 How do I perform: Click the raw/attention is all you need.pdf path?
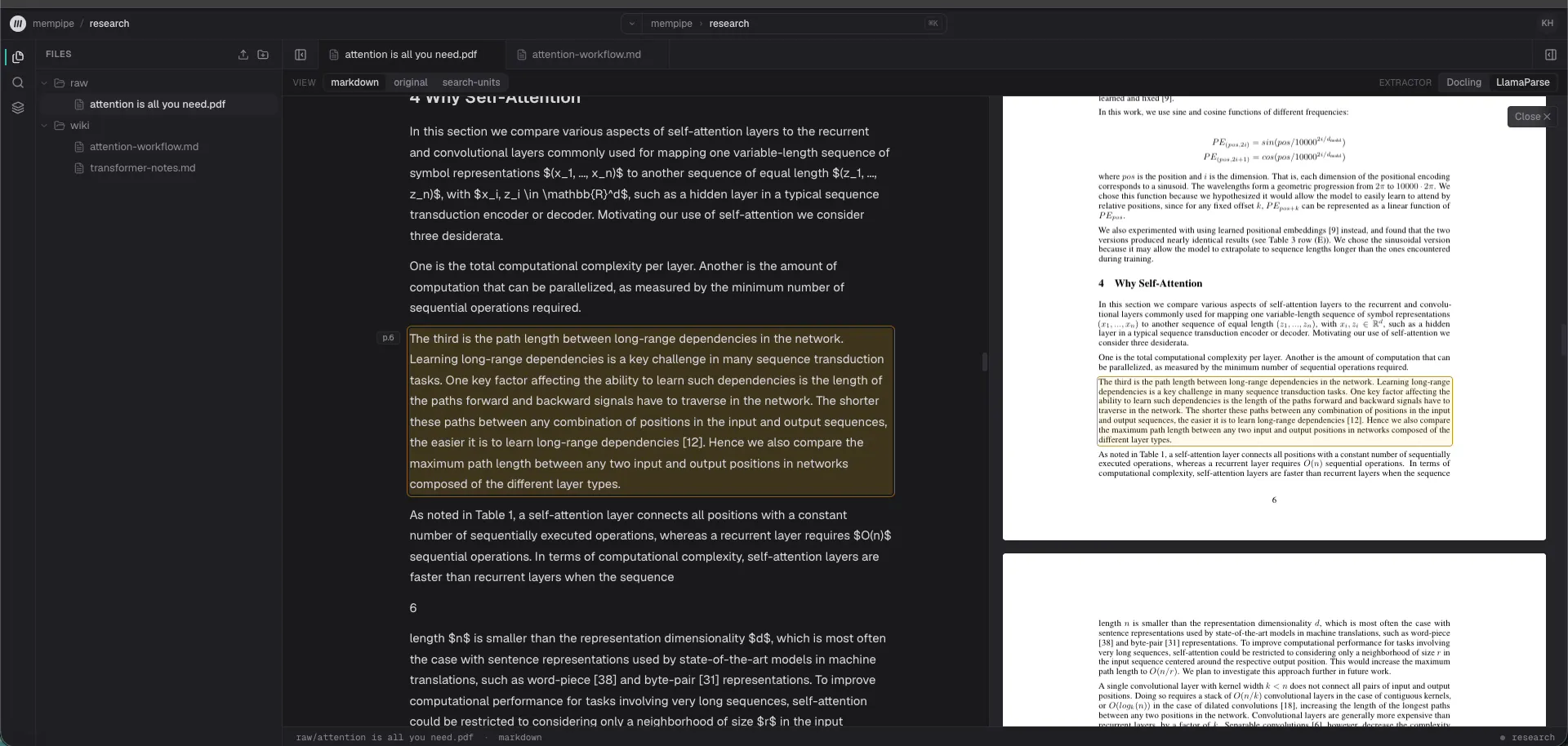(385, 737)
